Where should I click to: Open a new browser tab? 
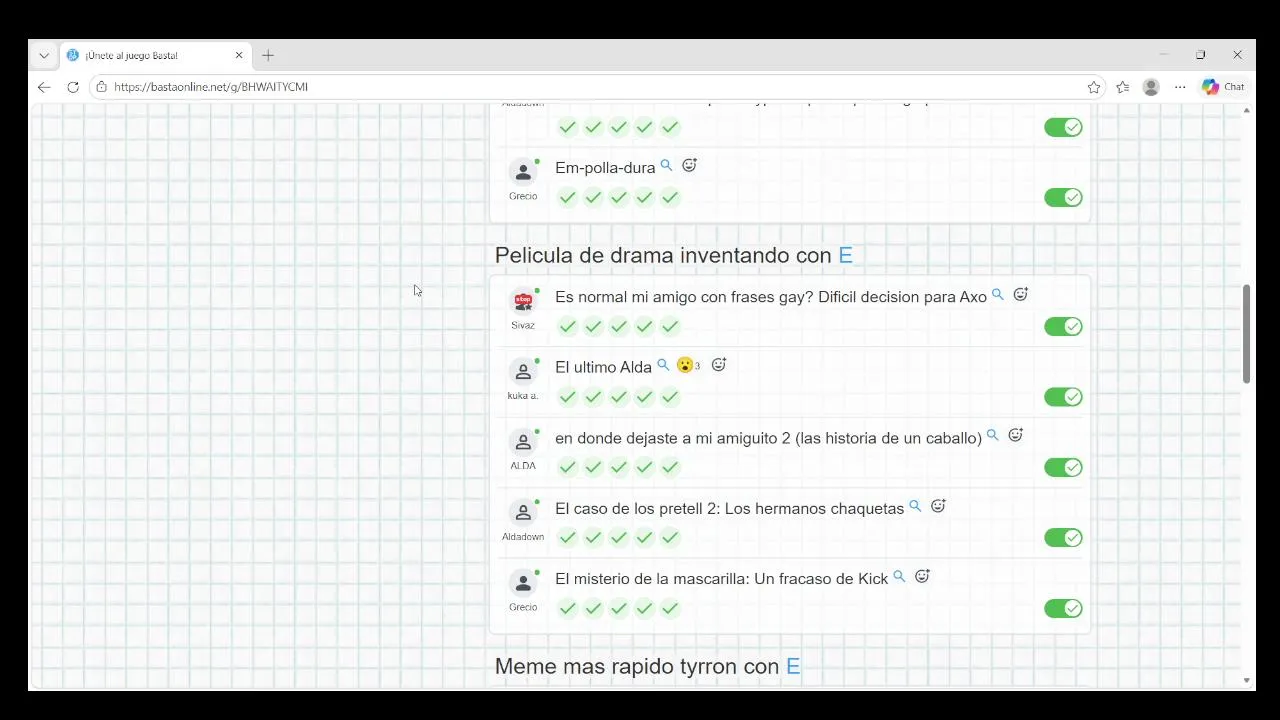268,55
